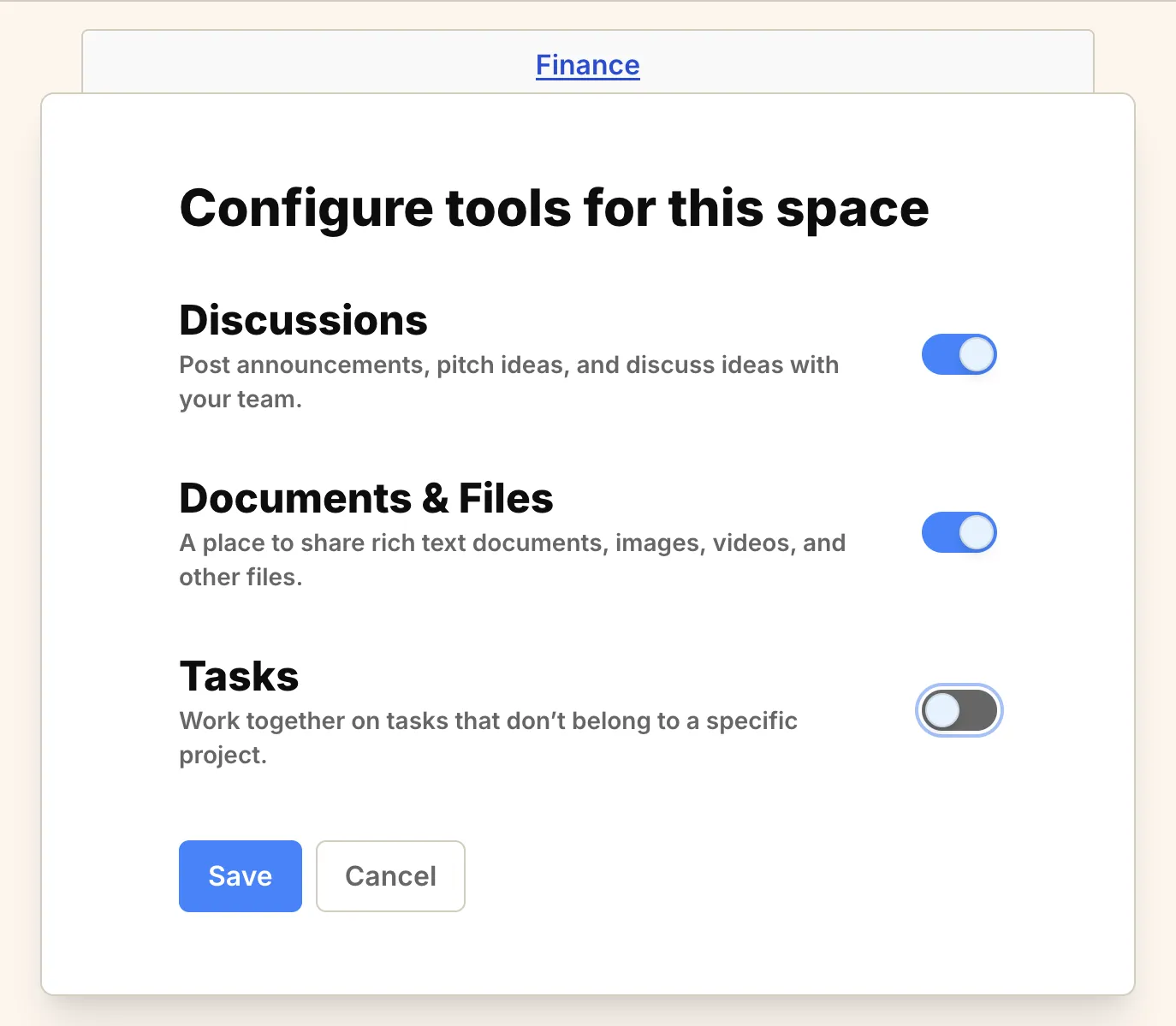Click the Tasks section heading
The width and height of the screenshot is (1176, 1026).
238,675
